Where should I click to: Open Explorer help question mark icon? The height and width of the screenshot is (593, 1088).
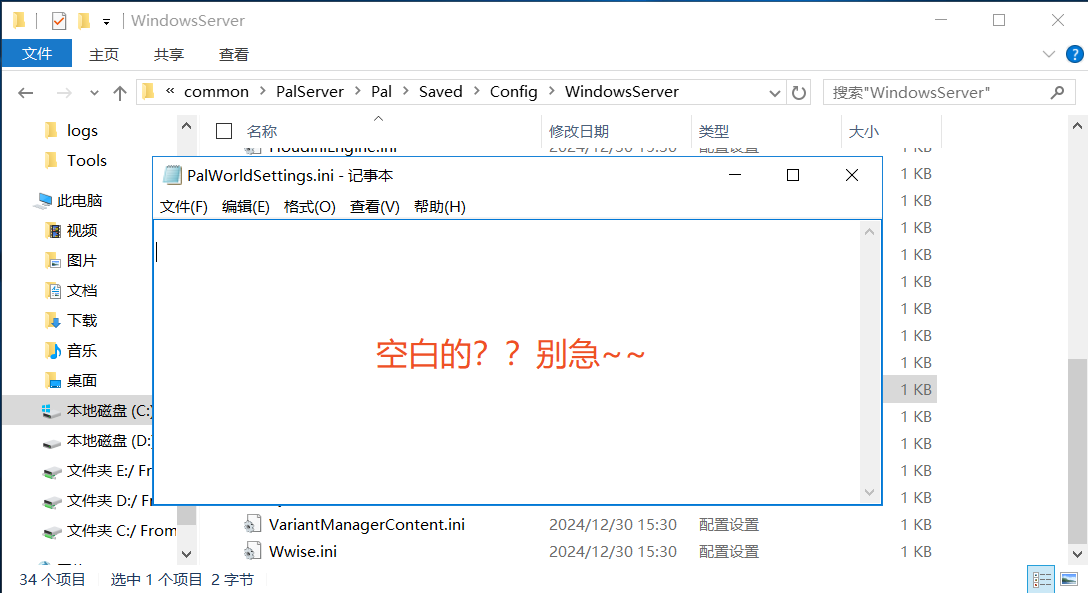[1071, 54]
